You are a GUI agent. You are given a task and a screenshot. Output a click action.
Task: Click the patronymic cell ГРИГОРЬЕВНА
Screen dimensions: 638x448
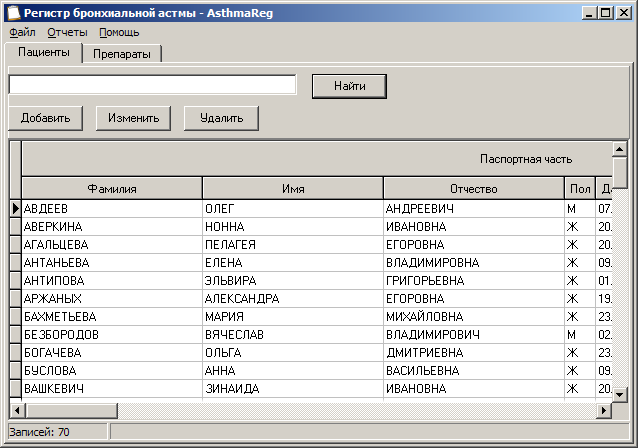[x=474, y=280]
